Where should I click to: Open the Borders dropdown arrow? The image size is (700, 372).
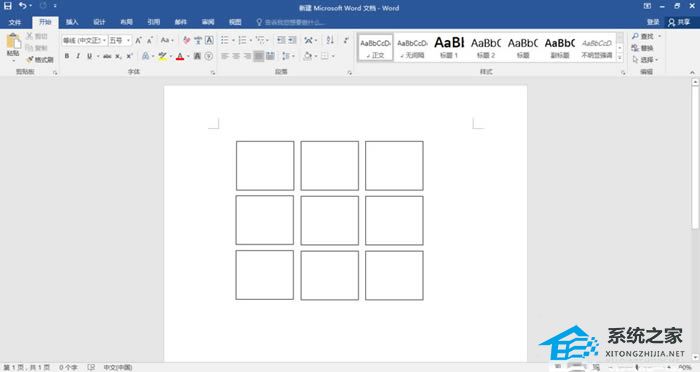pyautogui.click(x=333, y=56)
